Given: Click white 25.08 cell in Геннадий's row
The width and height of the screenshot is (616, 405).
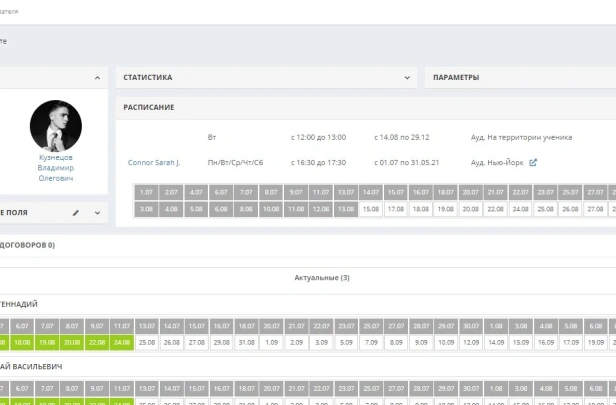Looking at the screenshot, I should point(146,342).
